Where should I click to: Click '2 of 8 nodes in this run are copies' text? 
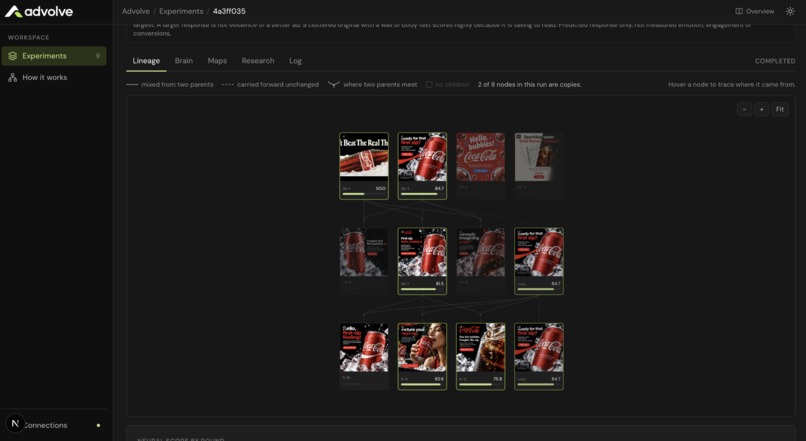(529, 84)
